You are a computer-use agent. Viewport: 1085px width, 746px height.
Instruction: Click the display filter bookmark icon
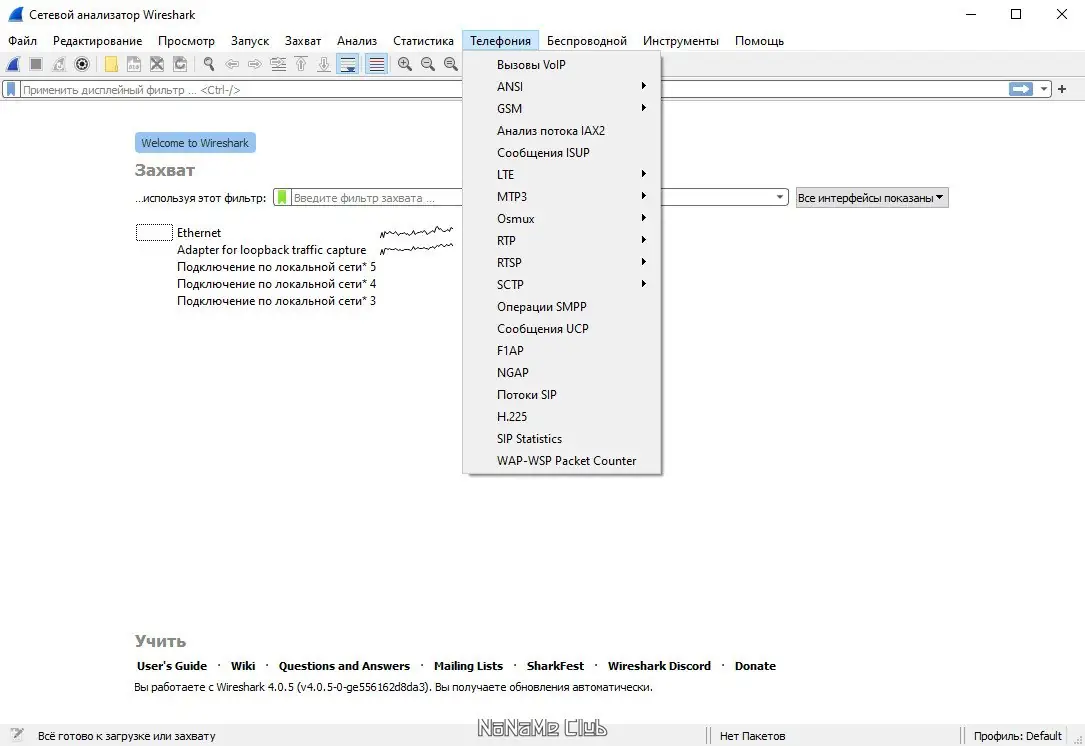[x=11, y=89]
